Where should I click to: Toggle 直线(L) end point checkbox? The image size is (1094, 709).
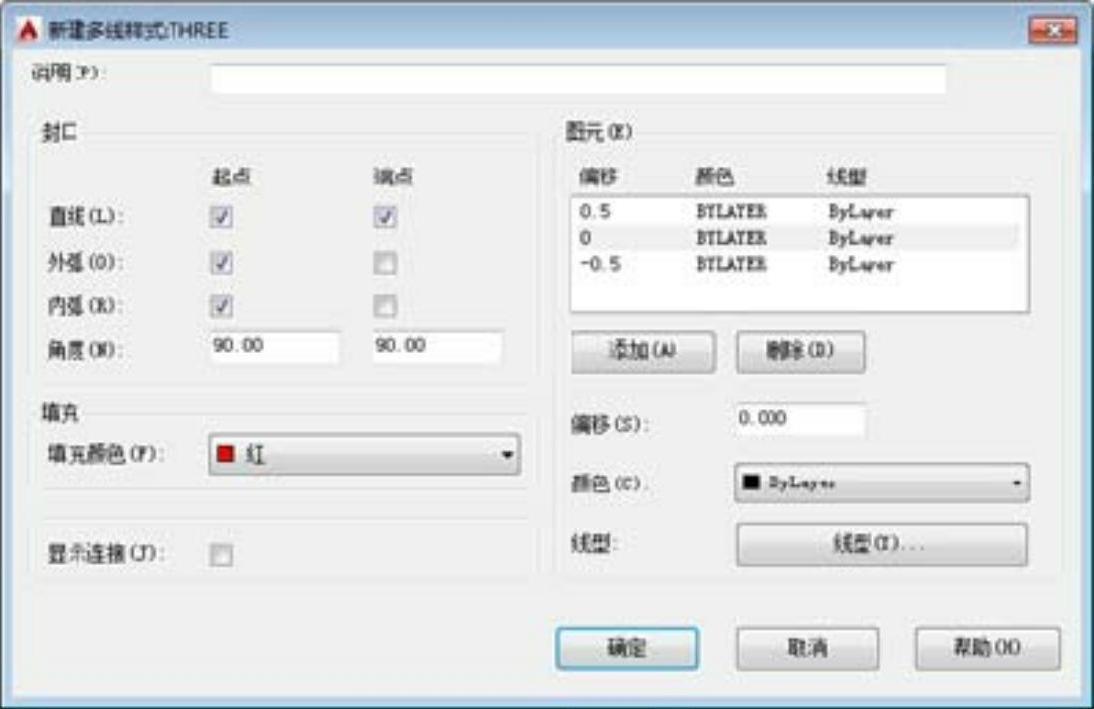pos(384,217)
